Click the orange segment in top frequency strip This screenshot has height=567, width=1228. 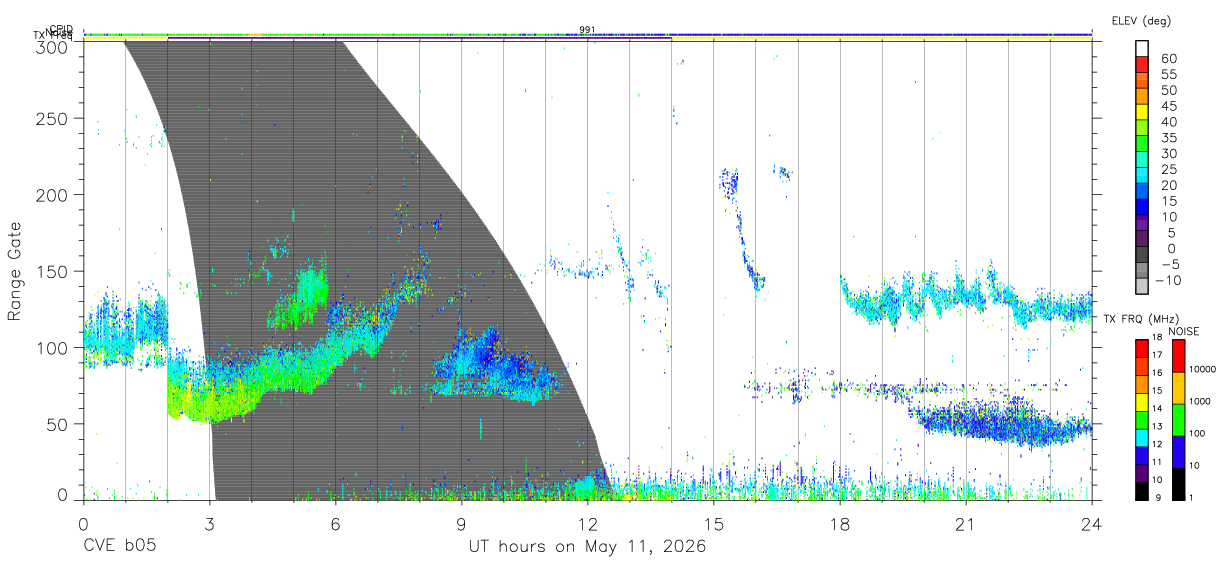pyautogui.click(x=255, y=34)
